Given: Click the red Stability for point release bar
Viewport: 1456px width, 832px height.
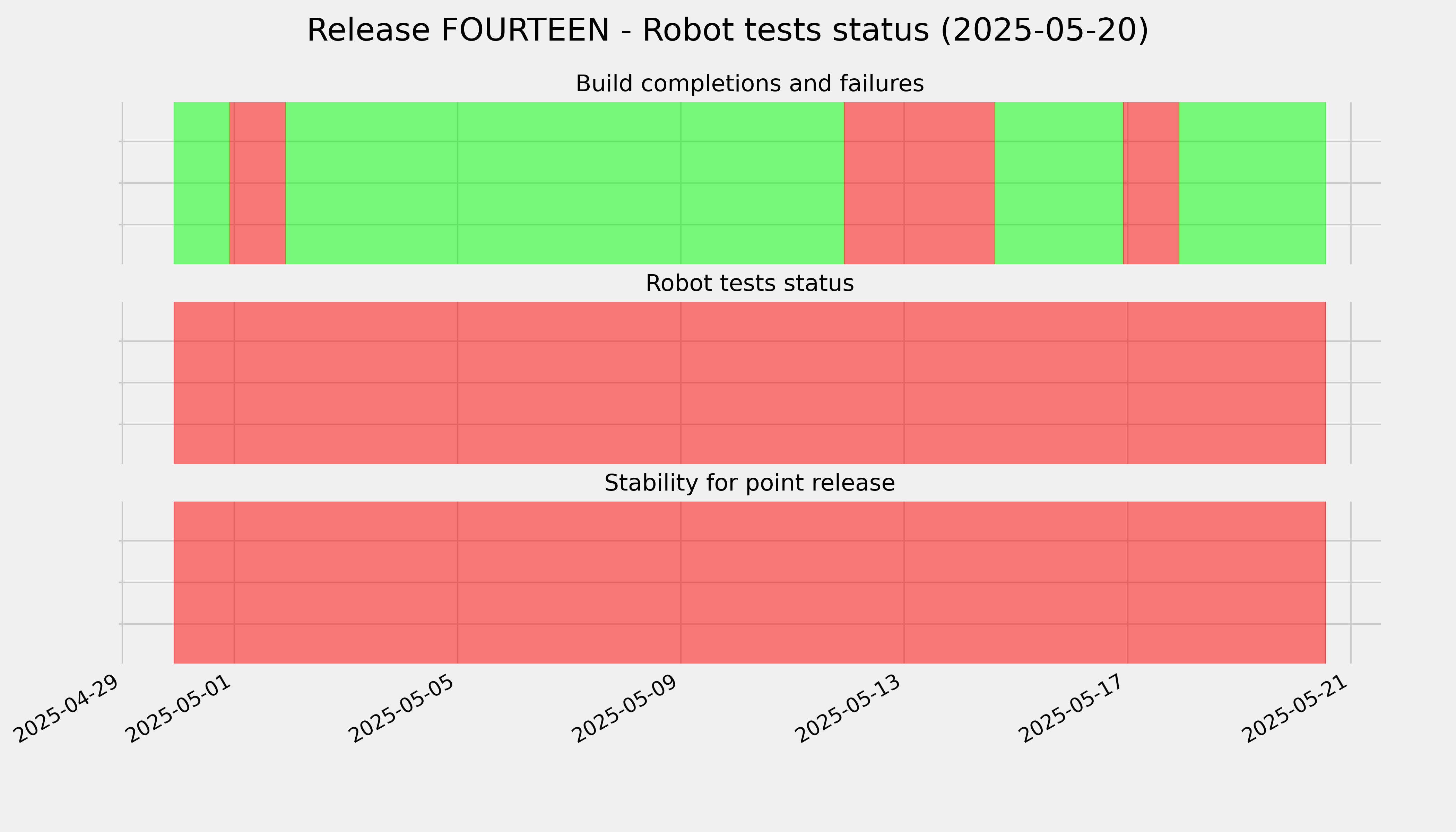Looking at the screenshot, I should click(x=750, y=582).
